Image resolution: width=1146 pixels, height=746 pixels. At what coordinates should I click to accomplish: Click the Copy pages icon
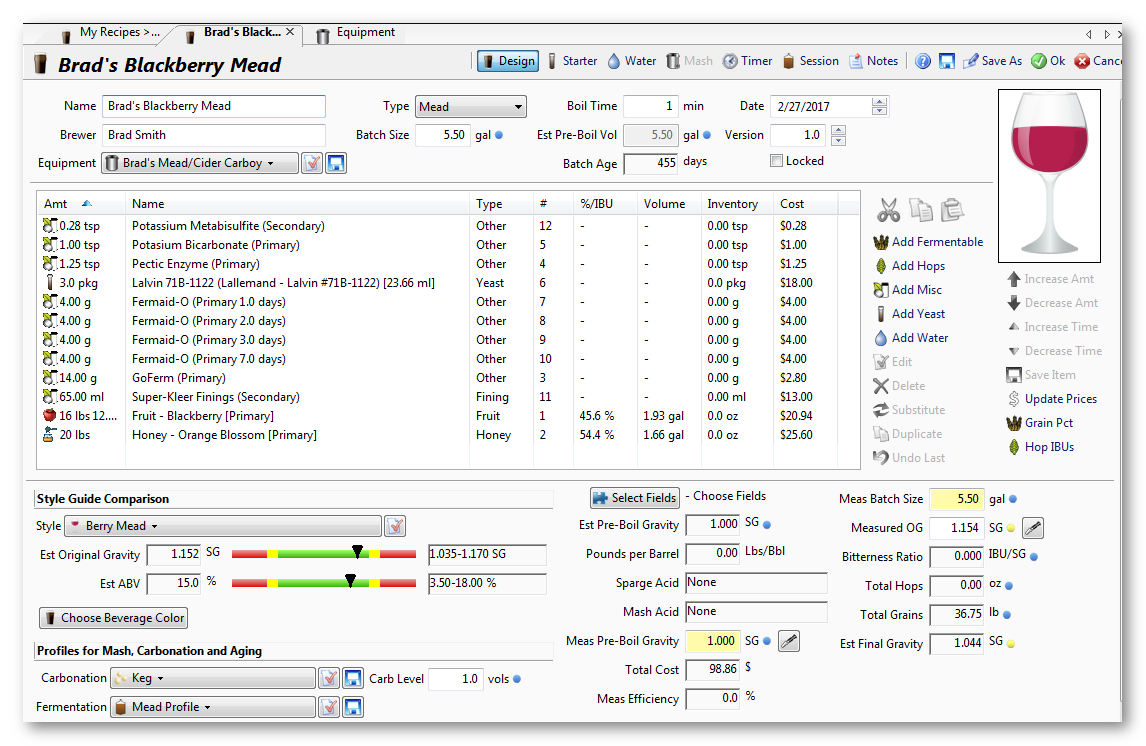coord(920,210)
